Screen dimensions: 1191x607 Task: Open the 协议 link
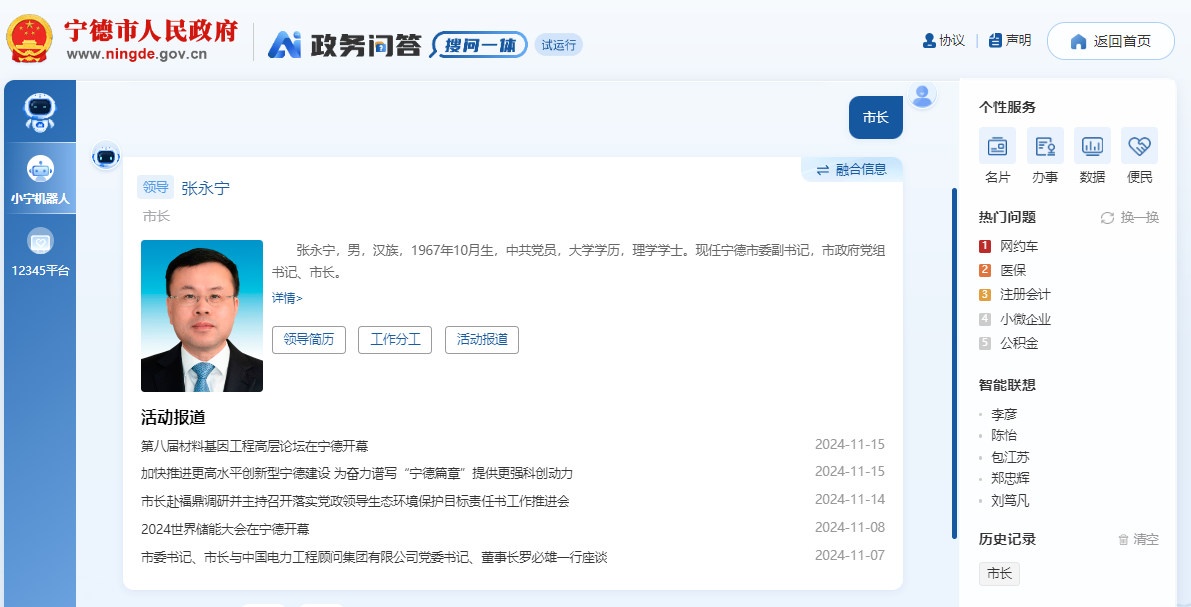943,41
